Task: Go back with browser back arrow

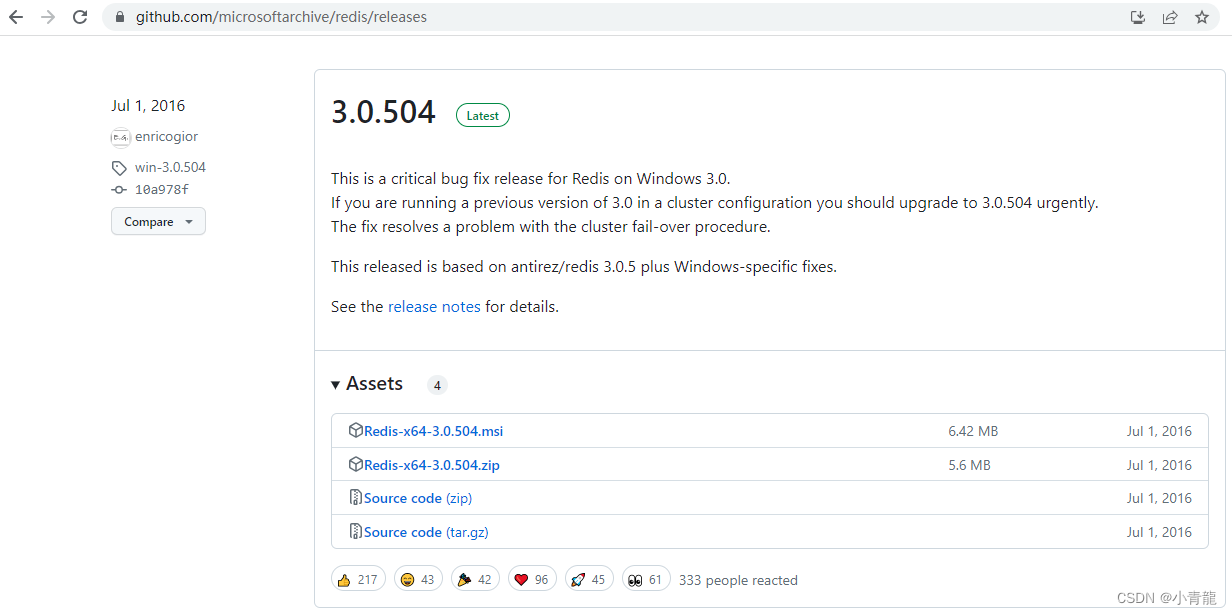Action: coord(16,17)
